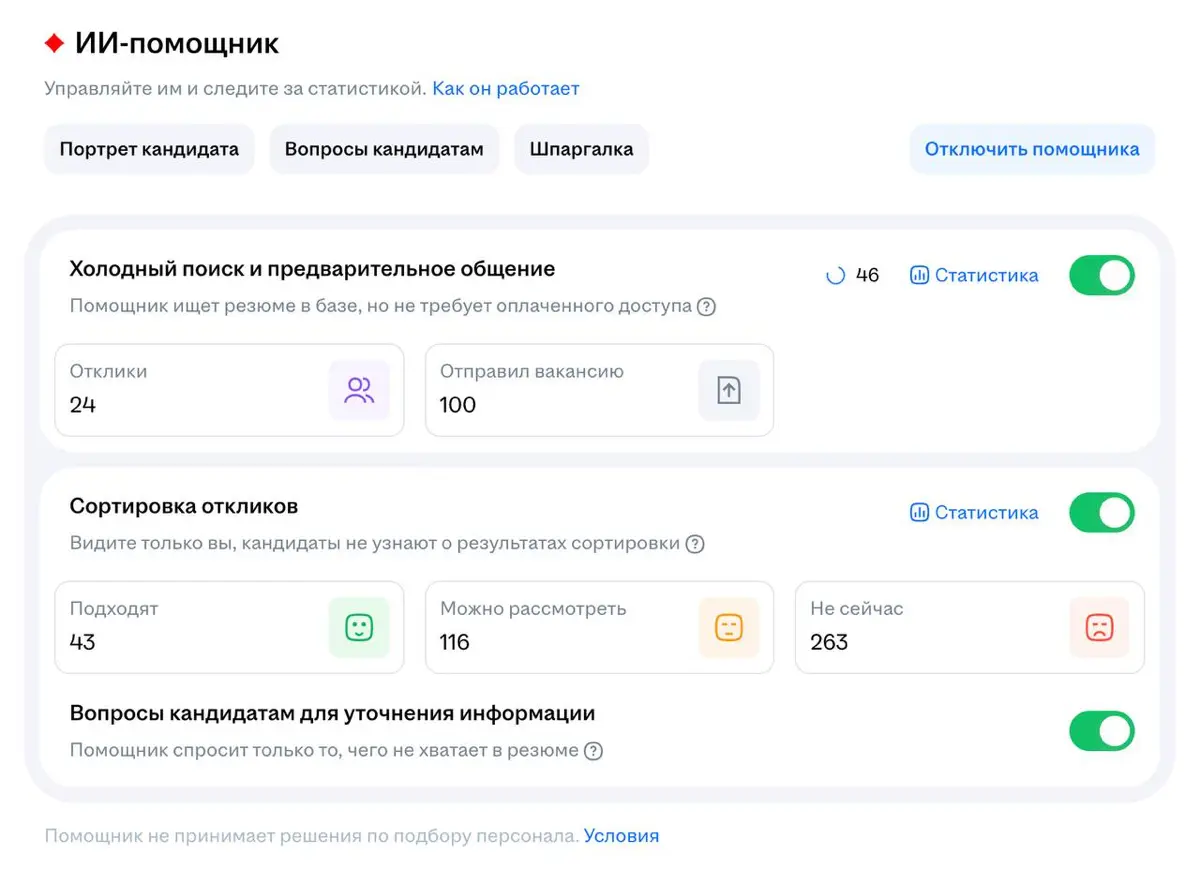Click the ИИ-помощник page title
Screen dimensions: 1200x885
[177, 44]
